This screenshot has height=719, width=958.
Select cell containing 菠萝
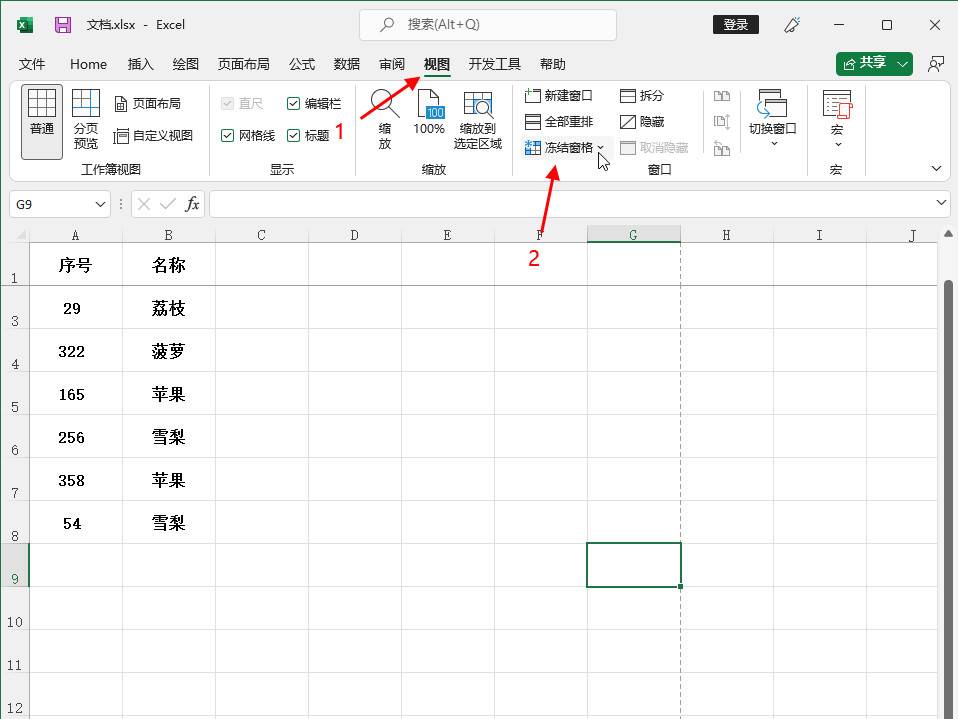click(x=169, y=351)
